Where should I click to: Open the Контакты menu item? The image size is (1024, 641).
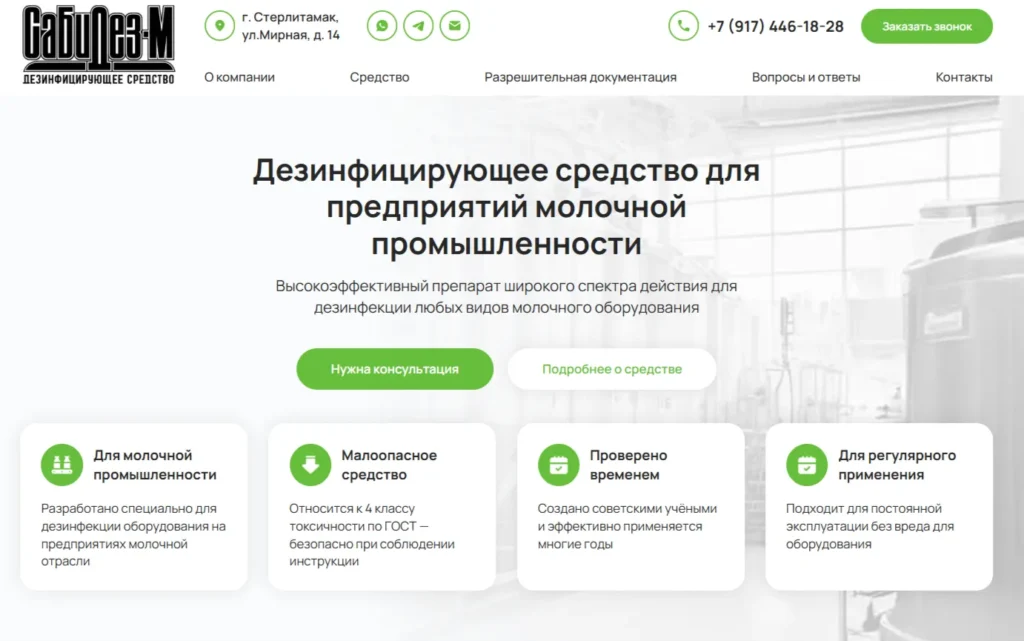pos(964,77)
